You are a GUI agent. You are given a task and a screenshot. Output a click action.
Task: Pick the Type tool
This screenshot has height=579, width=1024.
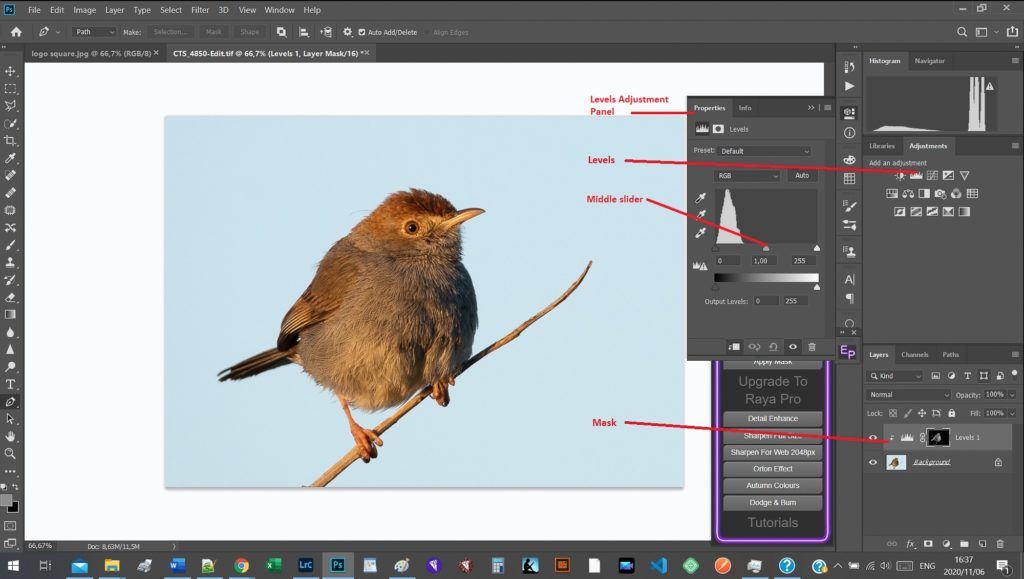click(x=10, y=384)
